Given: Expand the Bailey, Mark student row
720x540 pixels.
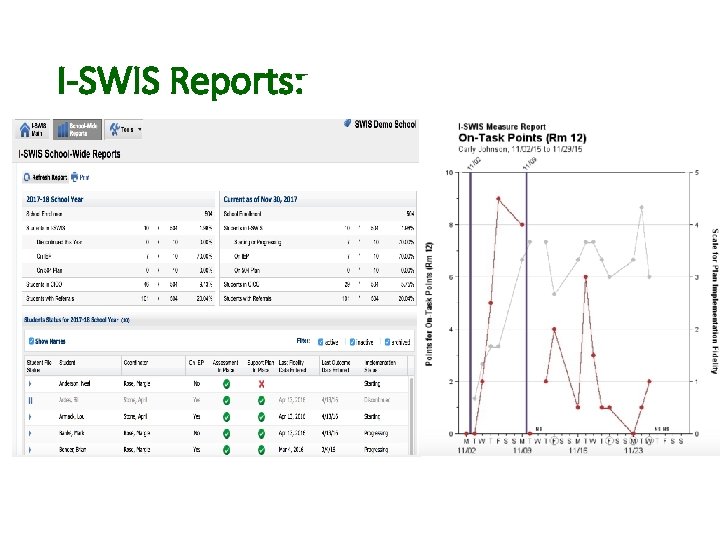Looking at the screenshot, I should coord(30,433).
